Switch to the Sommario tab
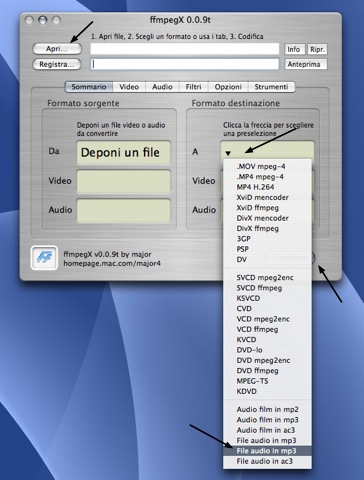 [x=89, y=87]
